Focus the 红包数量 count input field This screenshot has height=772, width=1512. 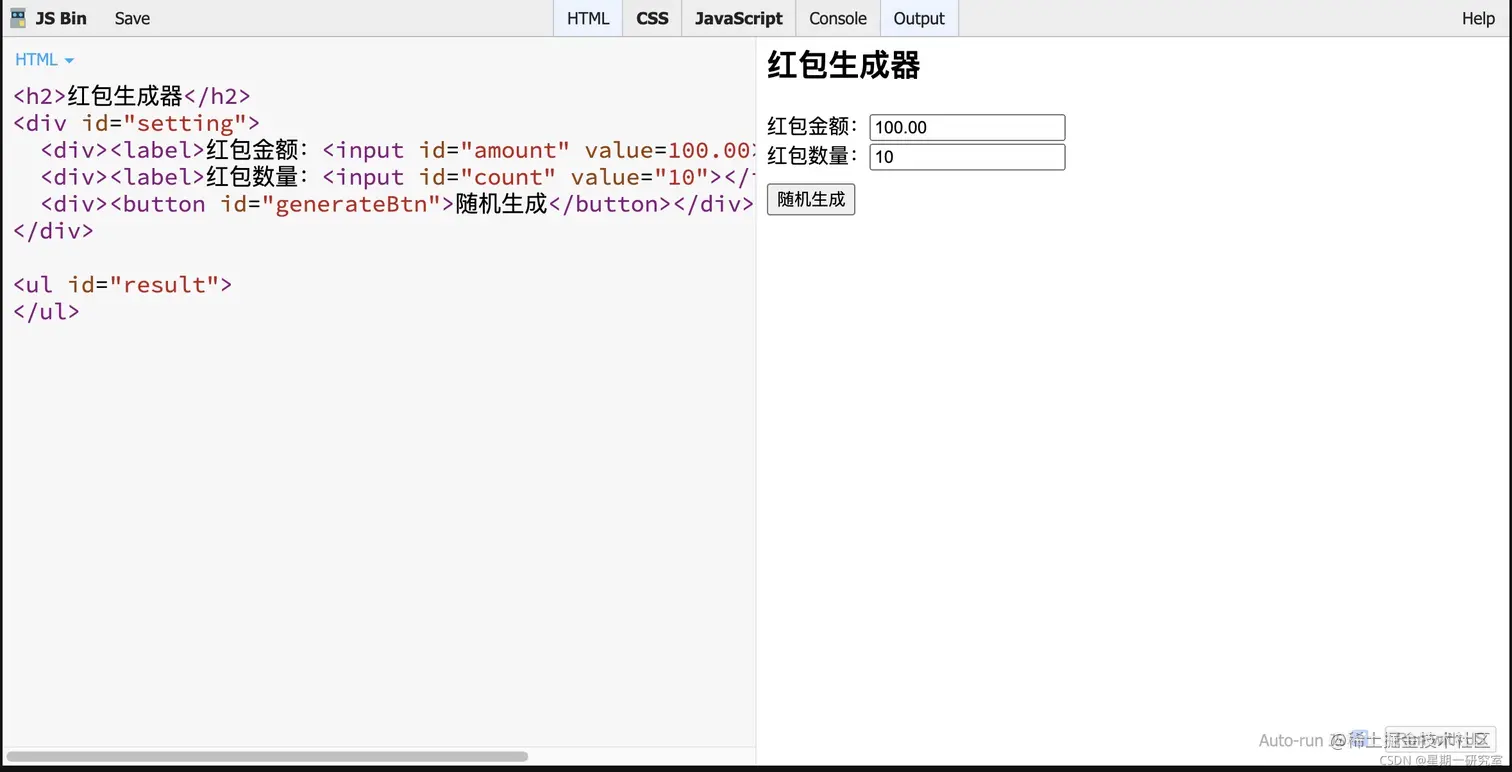pyautogui.click(x=966, y=156)
